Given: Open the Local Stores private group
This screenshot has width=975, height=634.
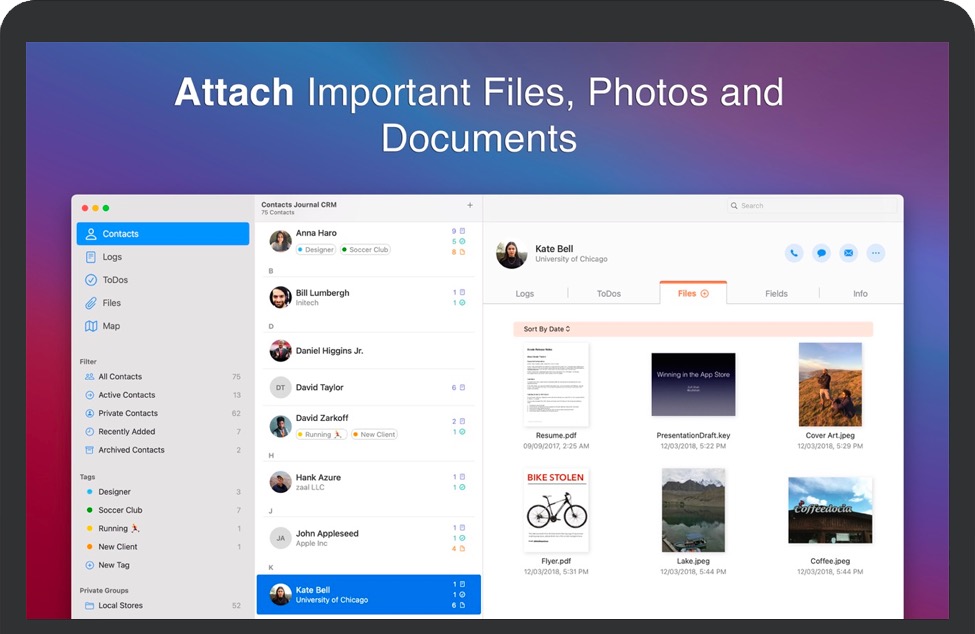Looking at the screenshot, I should point(120,605).
